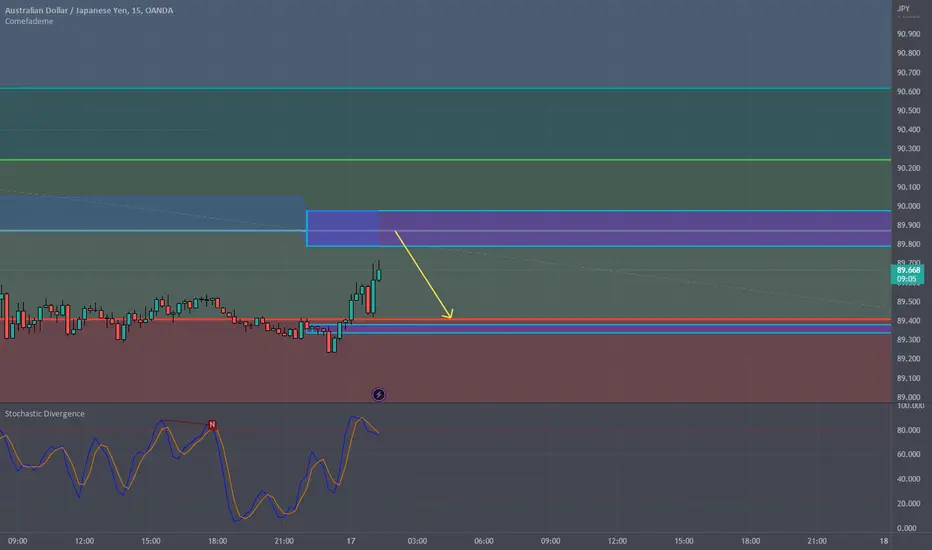Select the green horizontal line near 90.250
This screenshot has width=932, height=550.
tap(445, 159)
